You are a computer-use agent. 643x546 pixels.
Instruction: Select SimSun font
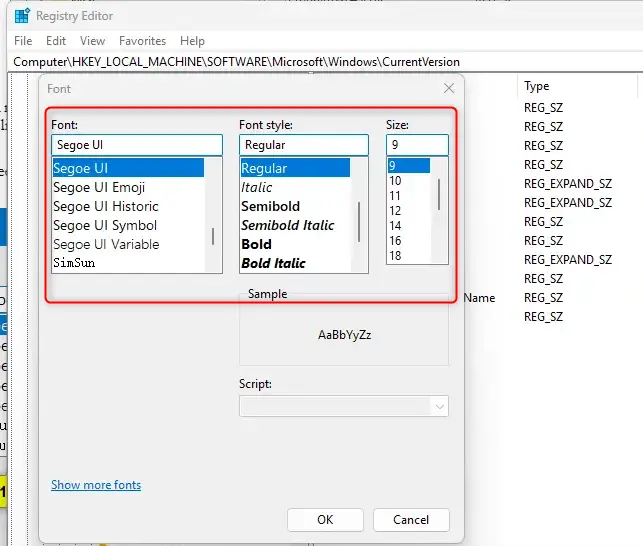[x=128, y=263]
